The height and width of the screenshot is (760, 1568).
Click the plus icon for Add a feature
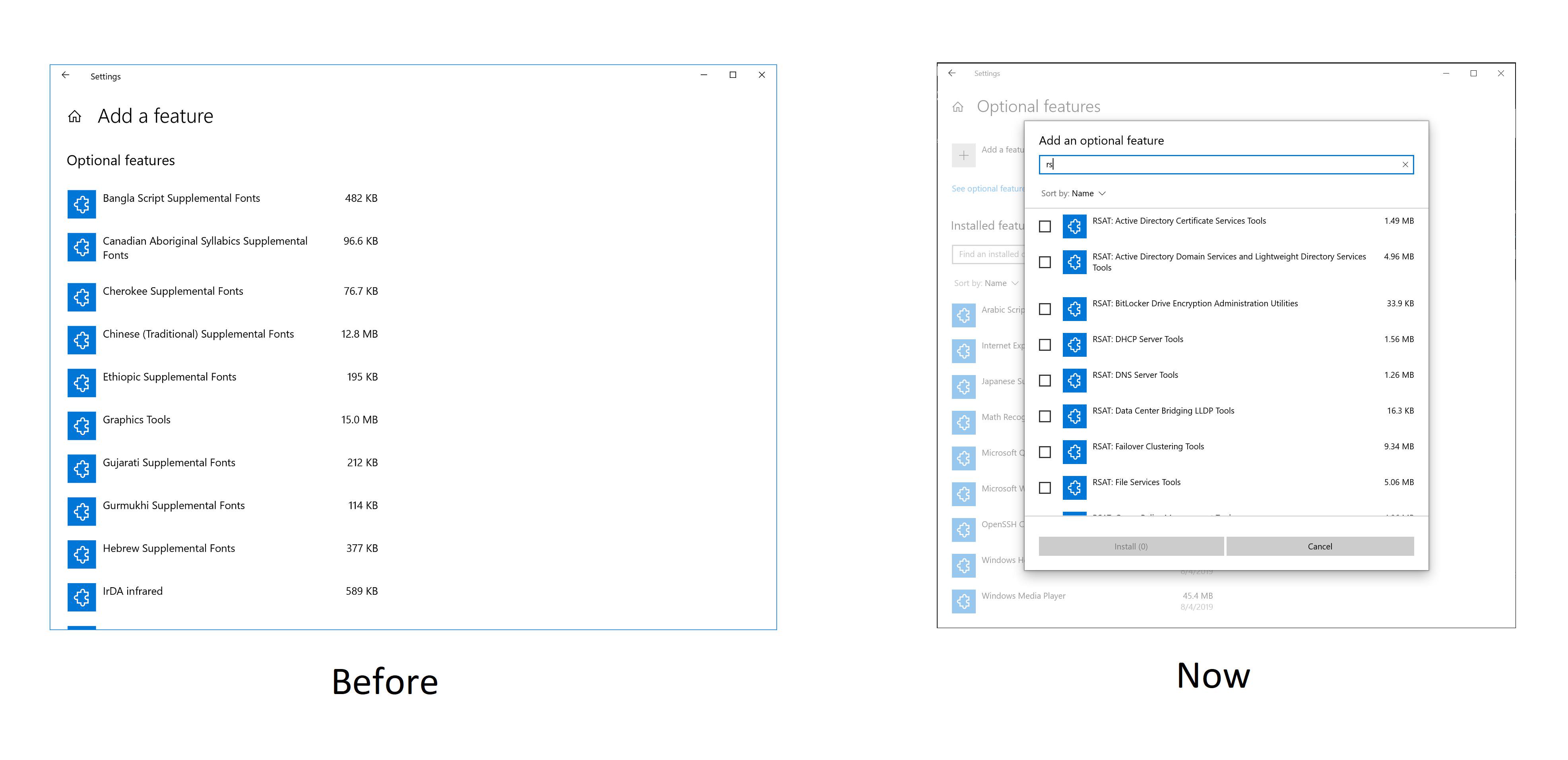click(x=963, y=155)
